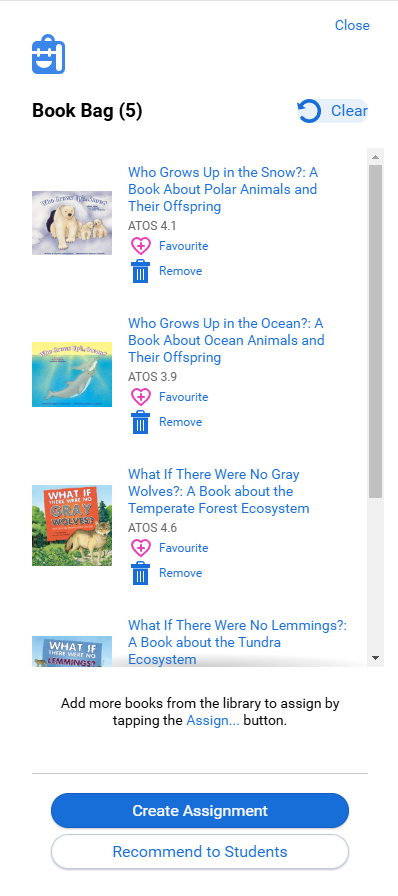Click Recommend to Students button

pos(200,851)
